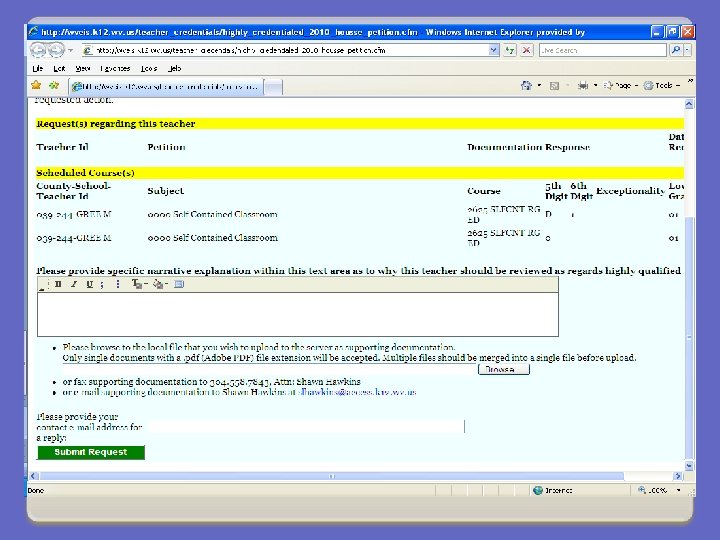Click the Exceptionality column header

(630, 191)
